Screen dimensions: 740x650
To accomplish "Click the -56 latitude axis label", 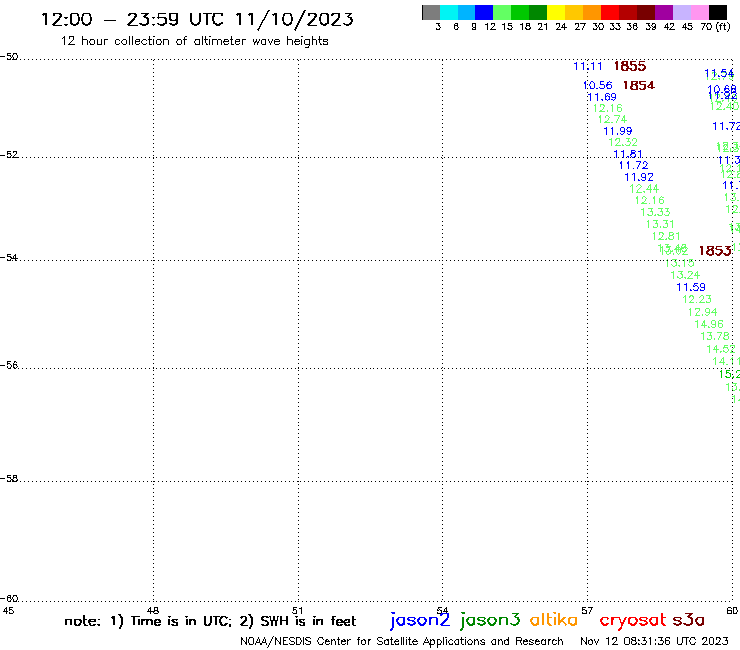I will tap(9, 365).
